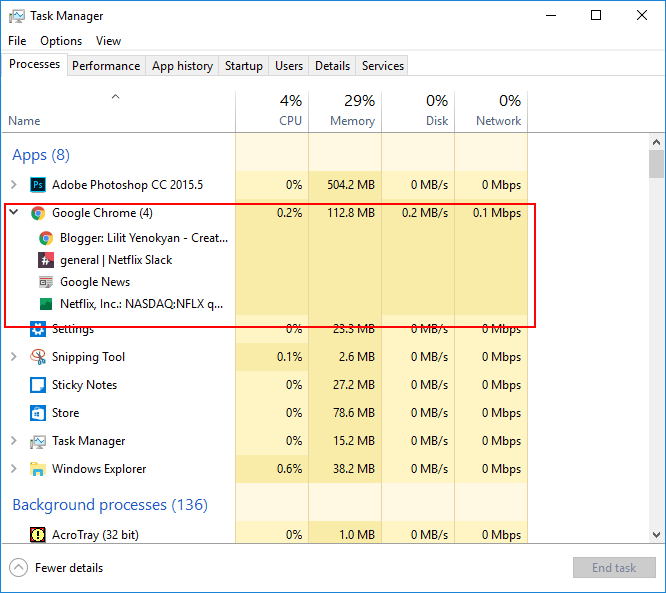This screenshot has width=666, height=593.
Task: Click the Apps (8) group heading
Action: click(41, 155)
